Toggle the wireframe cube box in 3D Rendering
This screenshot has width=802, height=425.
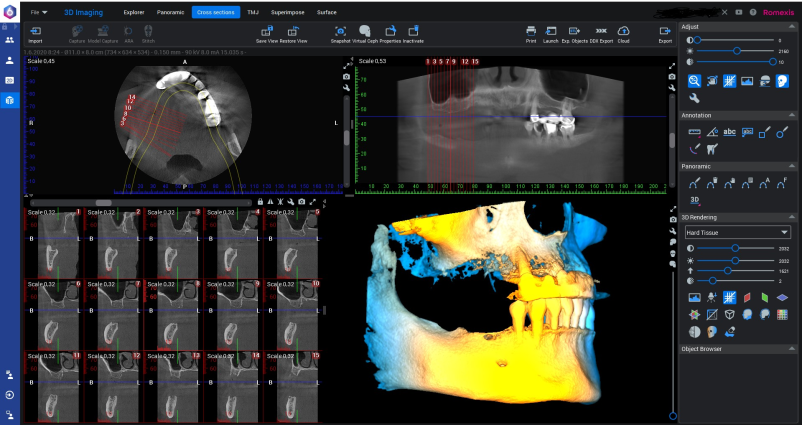coord(729,315)
